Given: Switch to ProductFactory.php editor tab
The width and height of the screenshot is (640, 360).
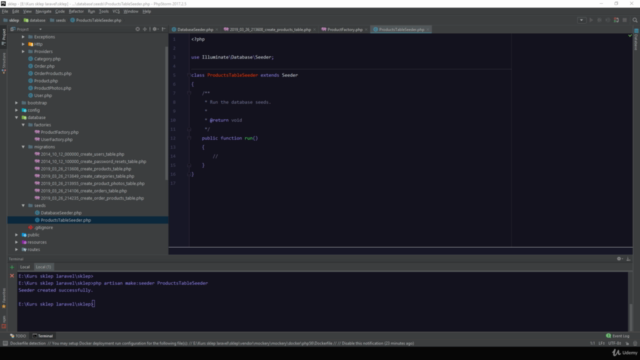Looking at the screenshot, I should 344,29.
